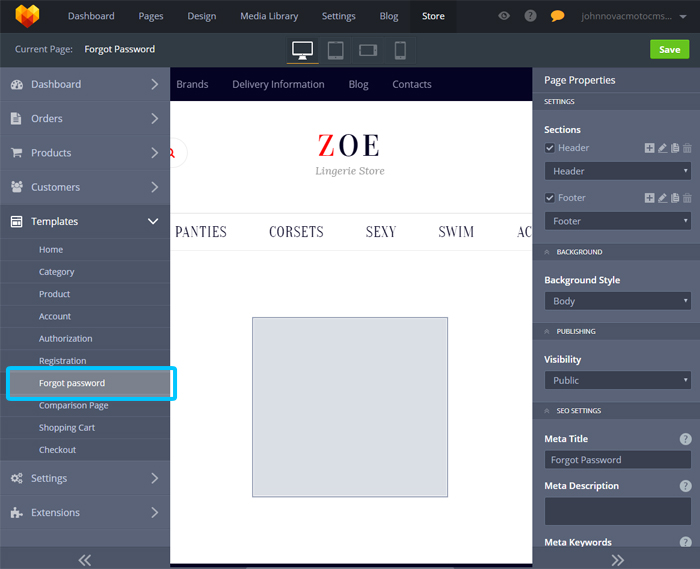Delete the Header section
The width and height of the screenshot is (700, 569).
pyautogui.click(x=688, y=148)
